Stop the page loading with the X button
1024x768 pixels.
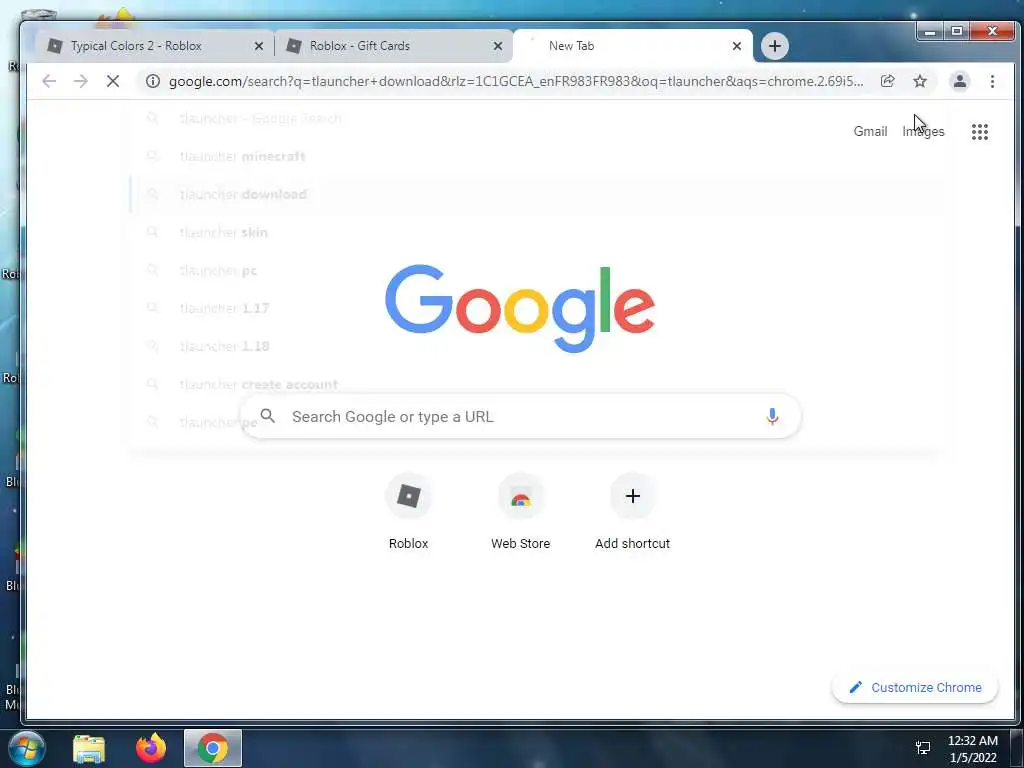point(112,81)
